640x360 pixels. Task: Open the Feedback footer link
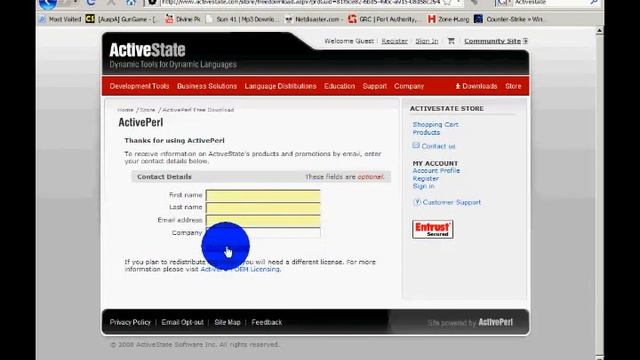coord(267,322)
